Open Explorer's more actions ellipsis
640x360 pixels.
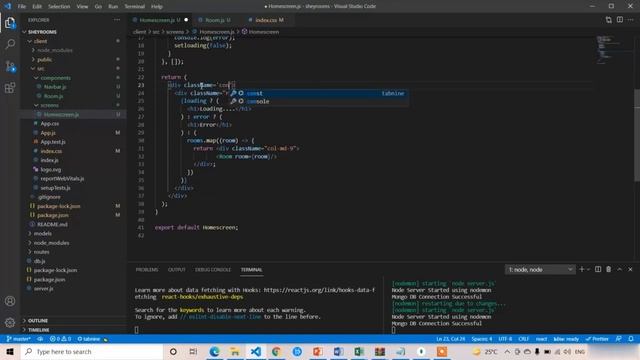117,20
